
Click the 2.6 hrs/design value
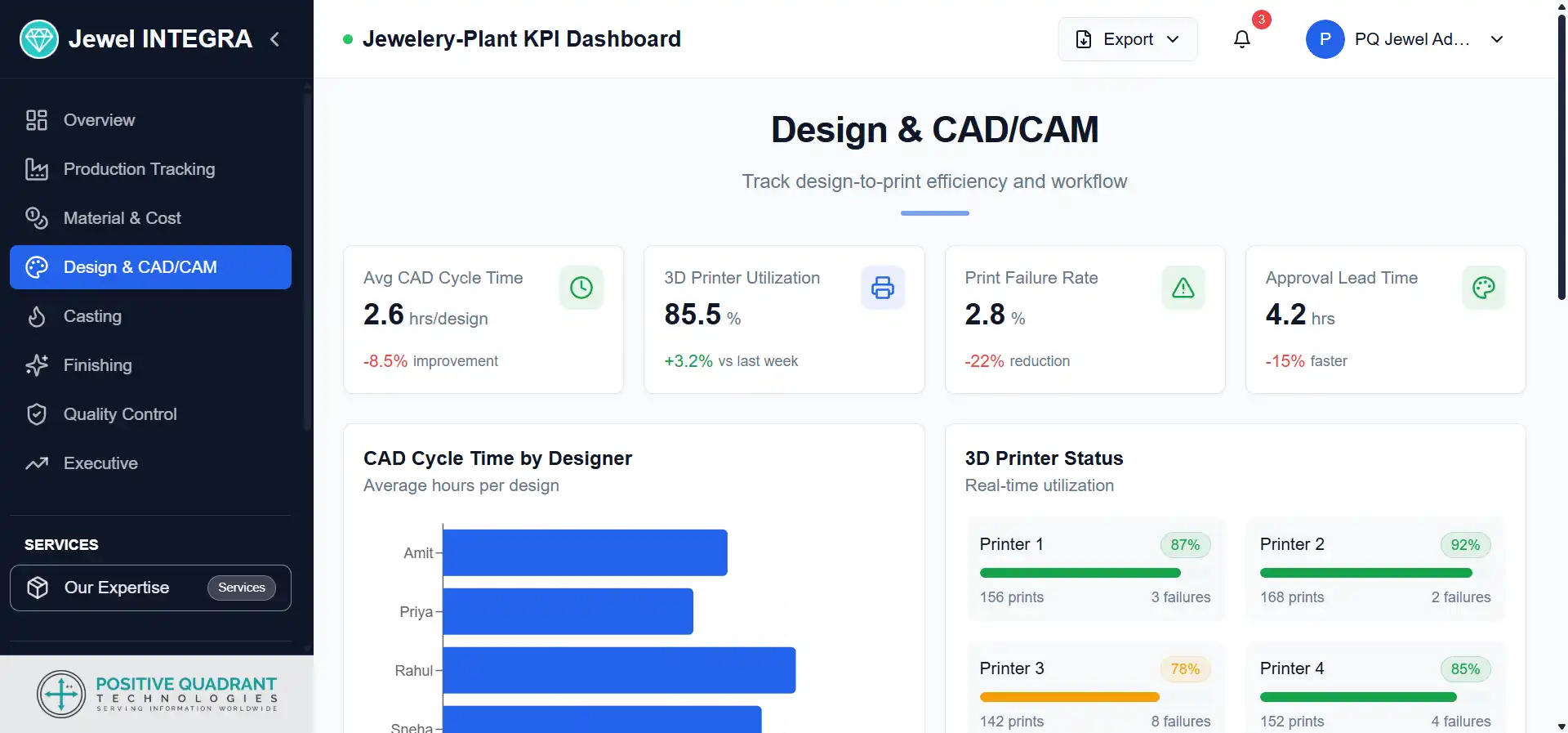(425, 315)
